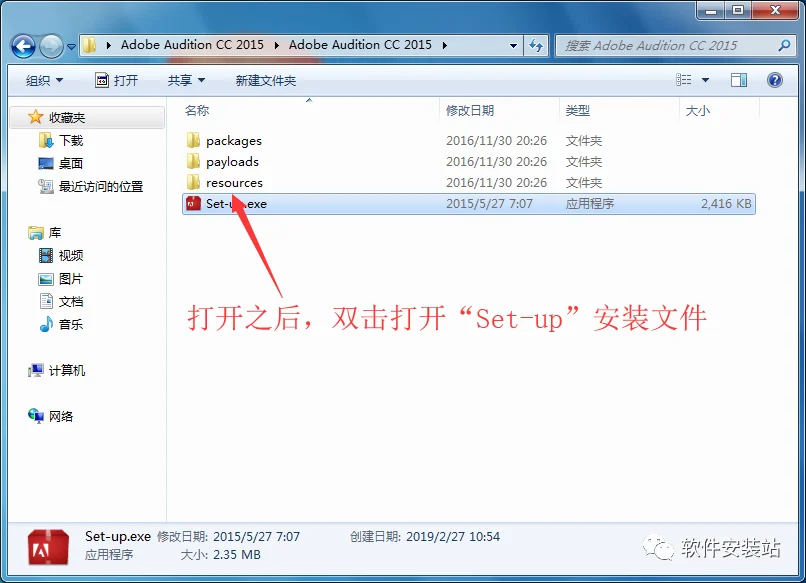The height and width of the screenshot is (583, 806).
Task: Change view with the view mode icon
Action: point(684,80)
